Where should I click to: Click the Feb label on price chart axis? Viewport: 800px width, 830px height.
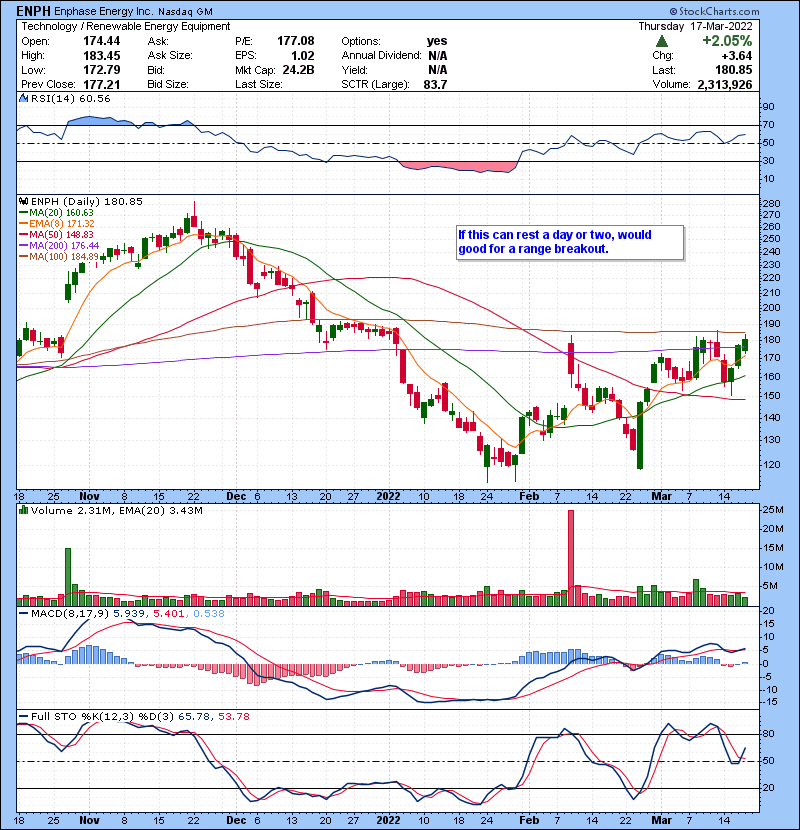coord(528,497)
